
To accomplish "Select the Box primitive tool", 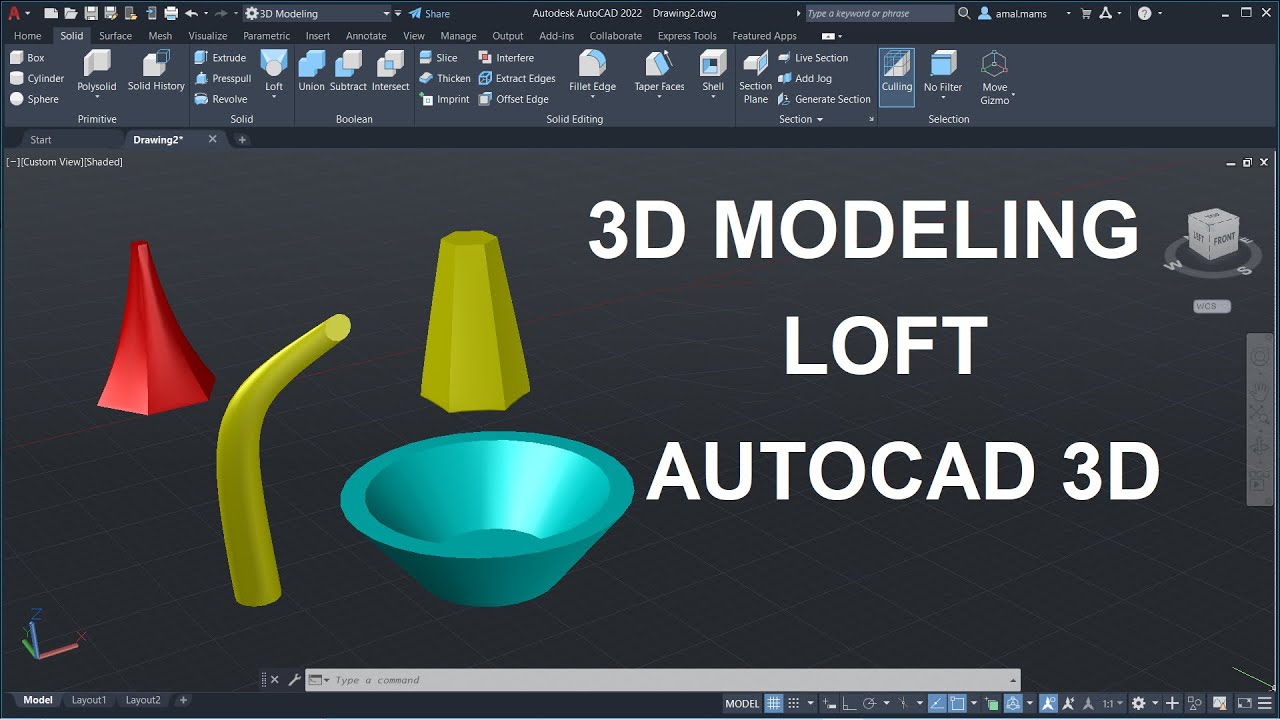I will 27,58.
